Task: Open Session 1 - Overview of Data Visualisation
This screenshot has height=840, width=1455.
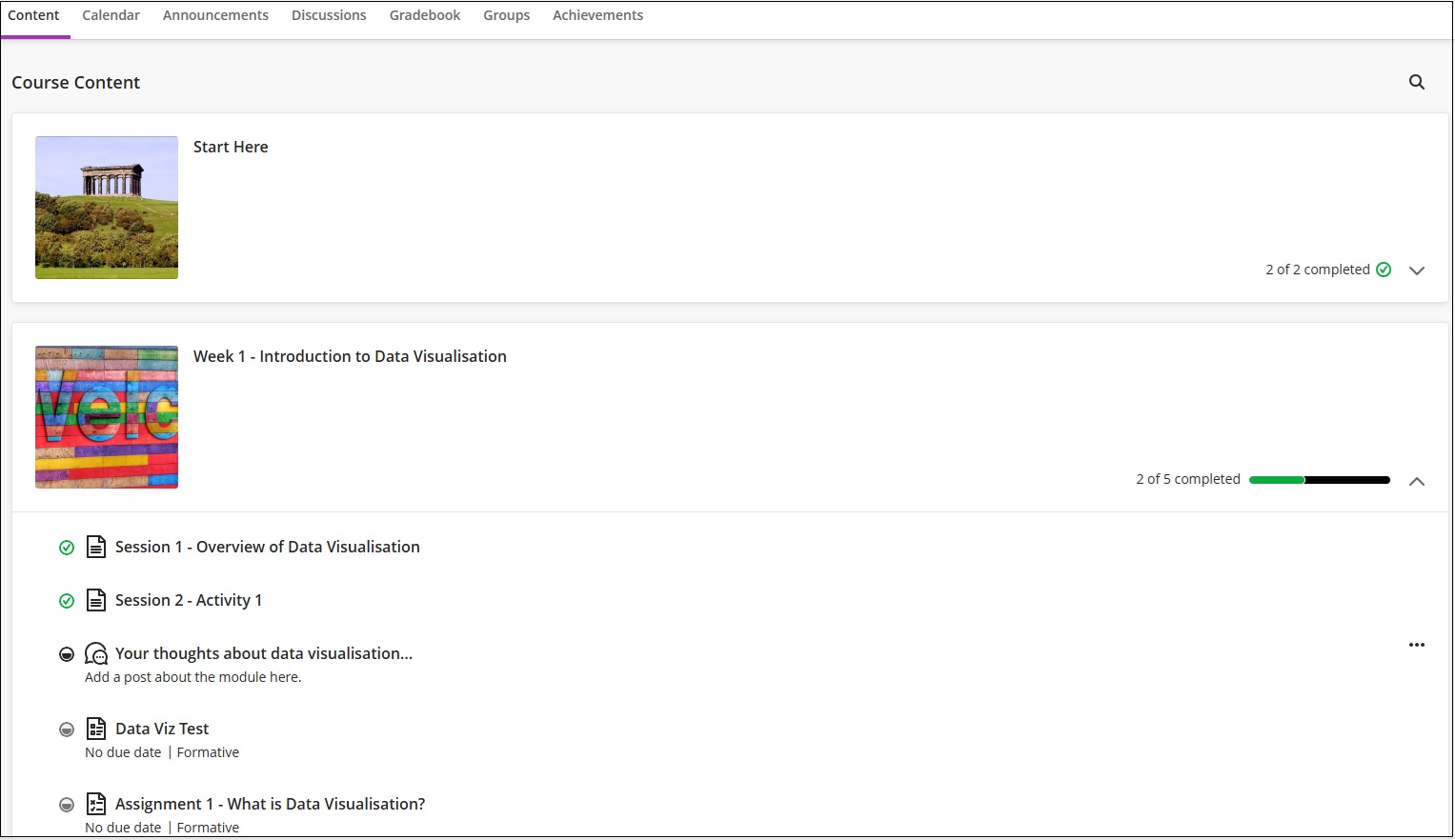Action: tap(267, 546)
